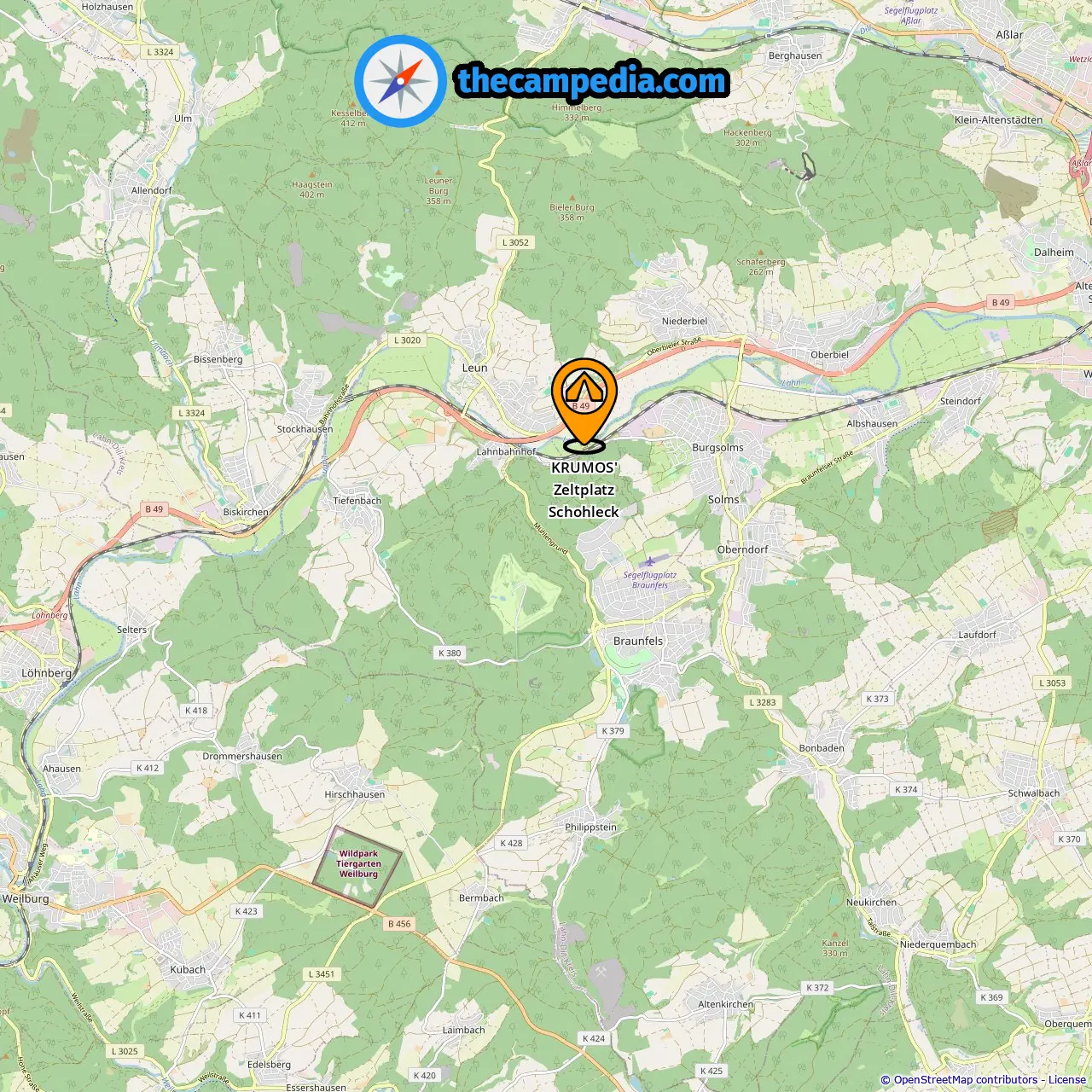1092x1092 pixels.
Task: Click the K 380 road shield
Action: pos(450,653)
